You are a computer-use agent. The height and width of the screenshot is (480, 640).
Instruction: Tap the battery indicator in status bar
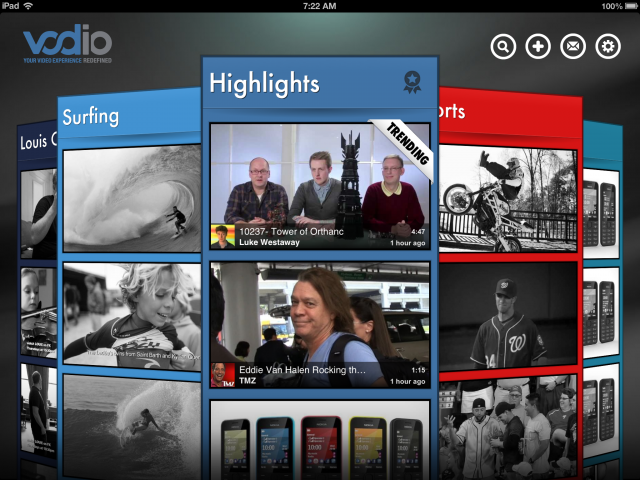[x=631, y=6]
